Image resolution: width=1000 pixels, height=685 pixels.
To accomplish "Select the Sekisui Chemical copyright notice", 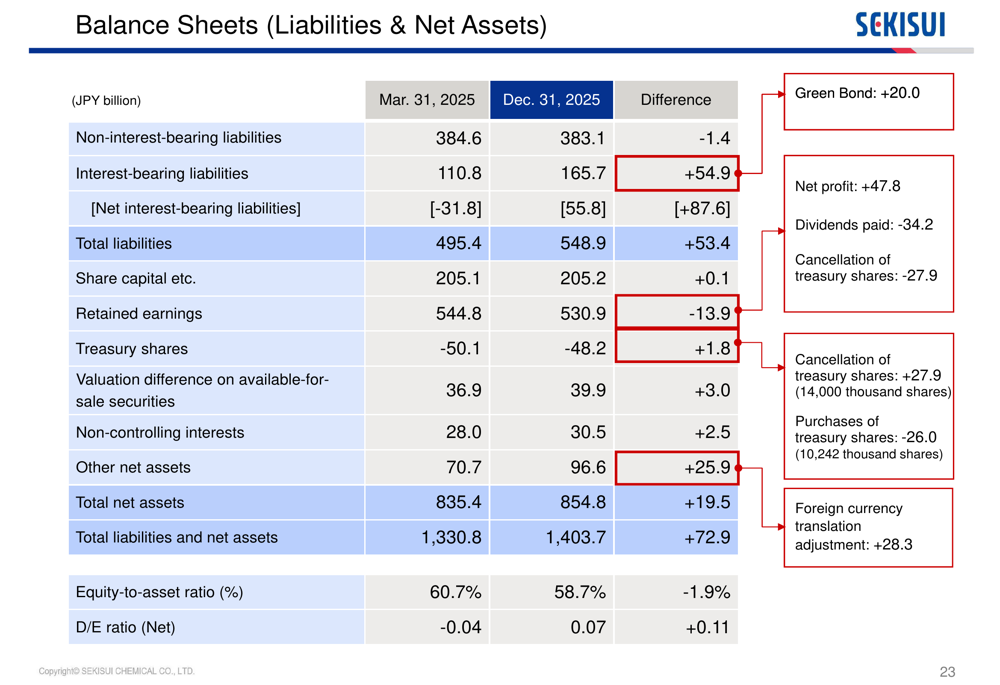I will click(117, 671).
